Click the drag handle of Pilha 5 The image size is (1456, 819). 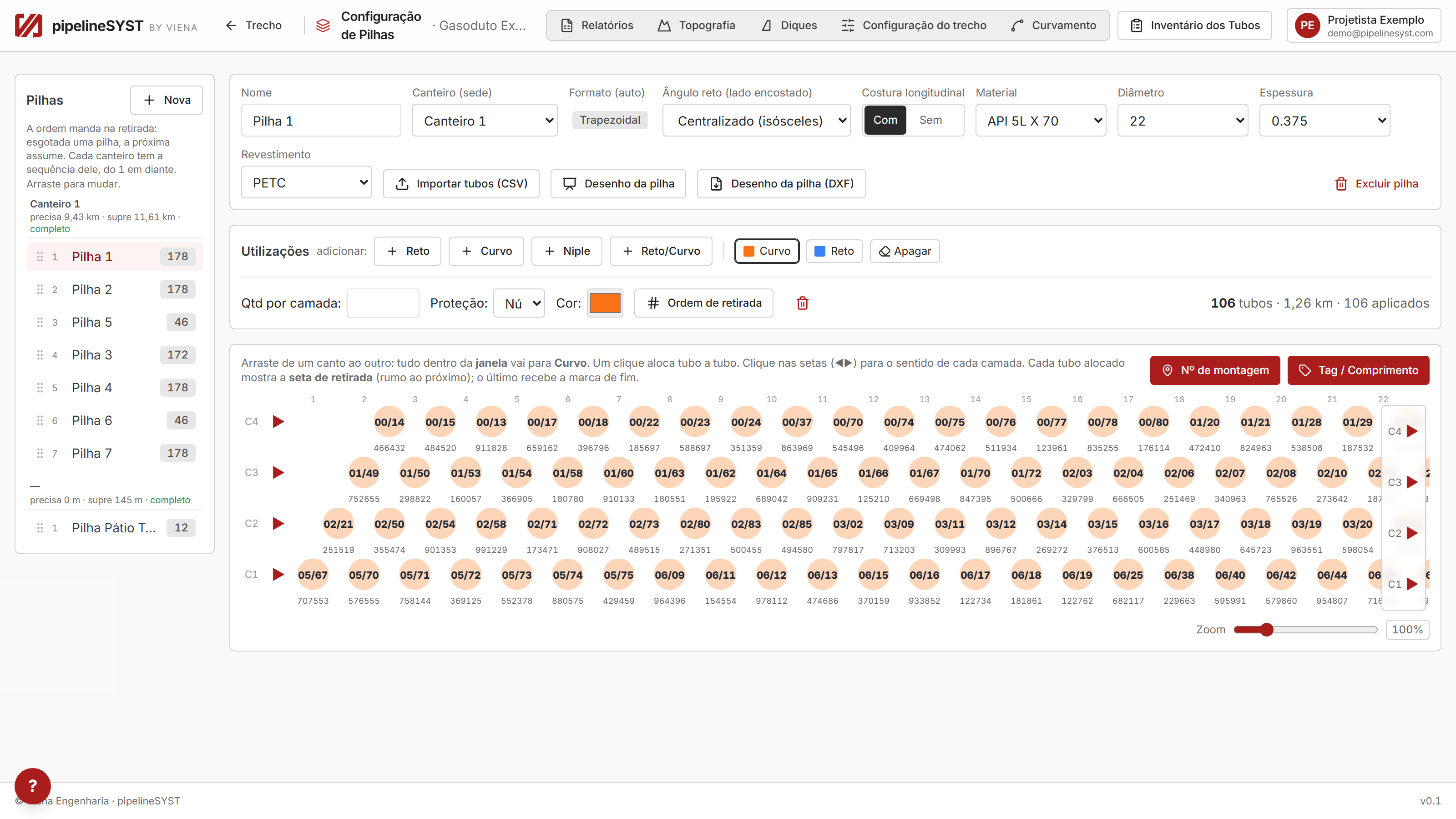click(40, 322)
